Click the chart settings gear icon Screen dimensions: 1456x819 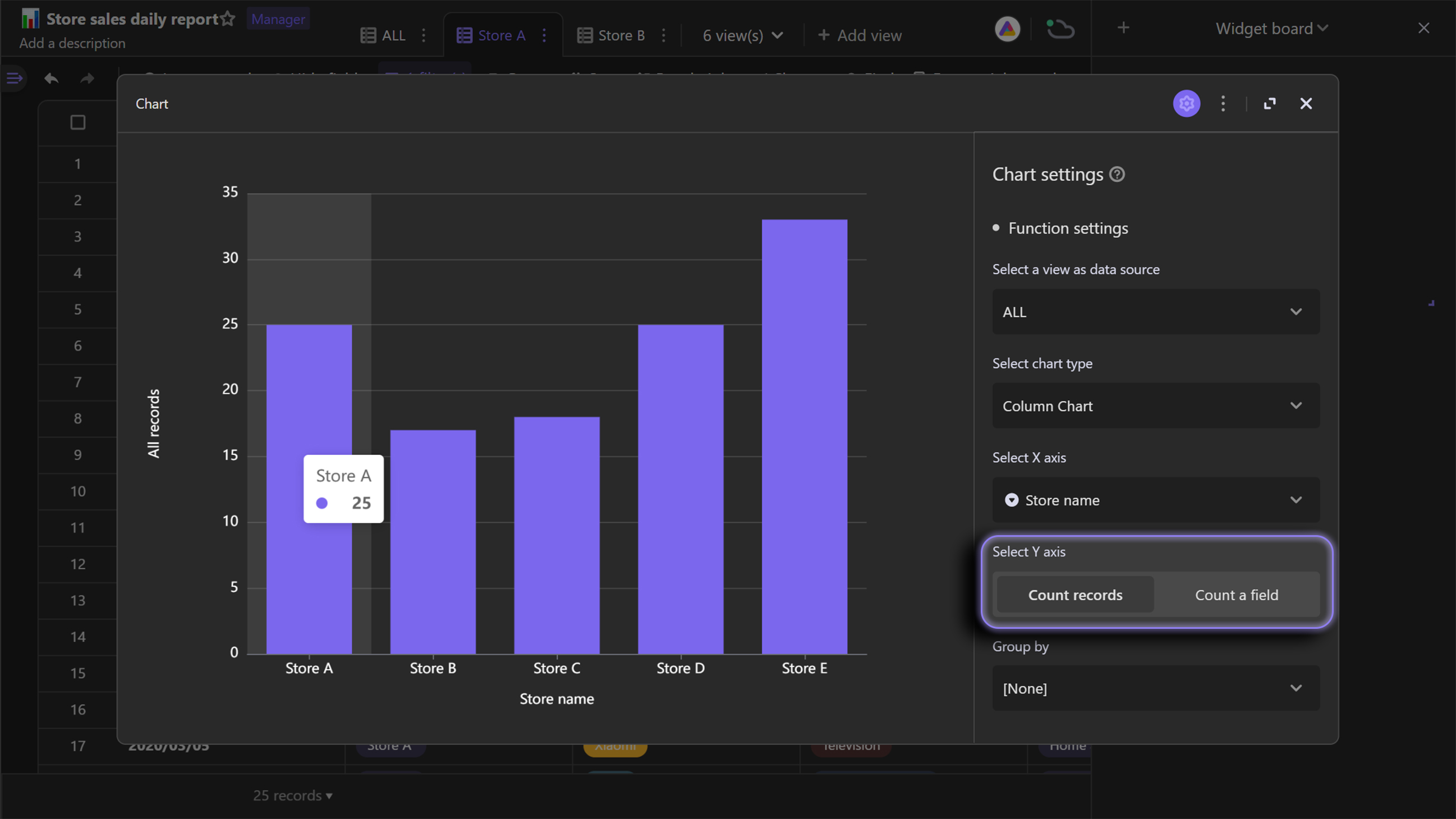click(1187, 102)
